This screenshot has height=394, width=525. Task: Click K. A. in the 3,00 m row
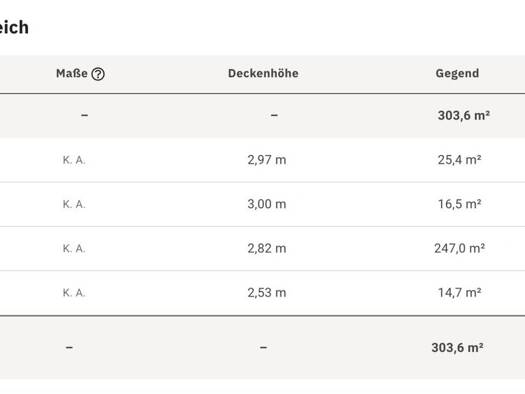coord(74,204)
